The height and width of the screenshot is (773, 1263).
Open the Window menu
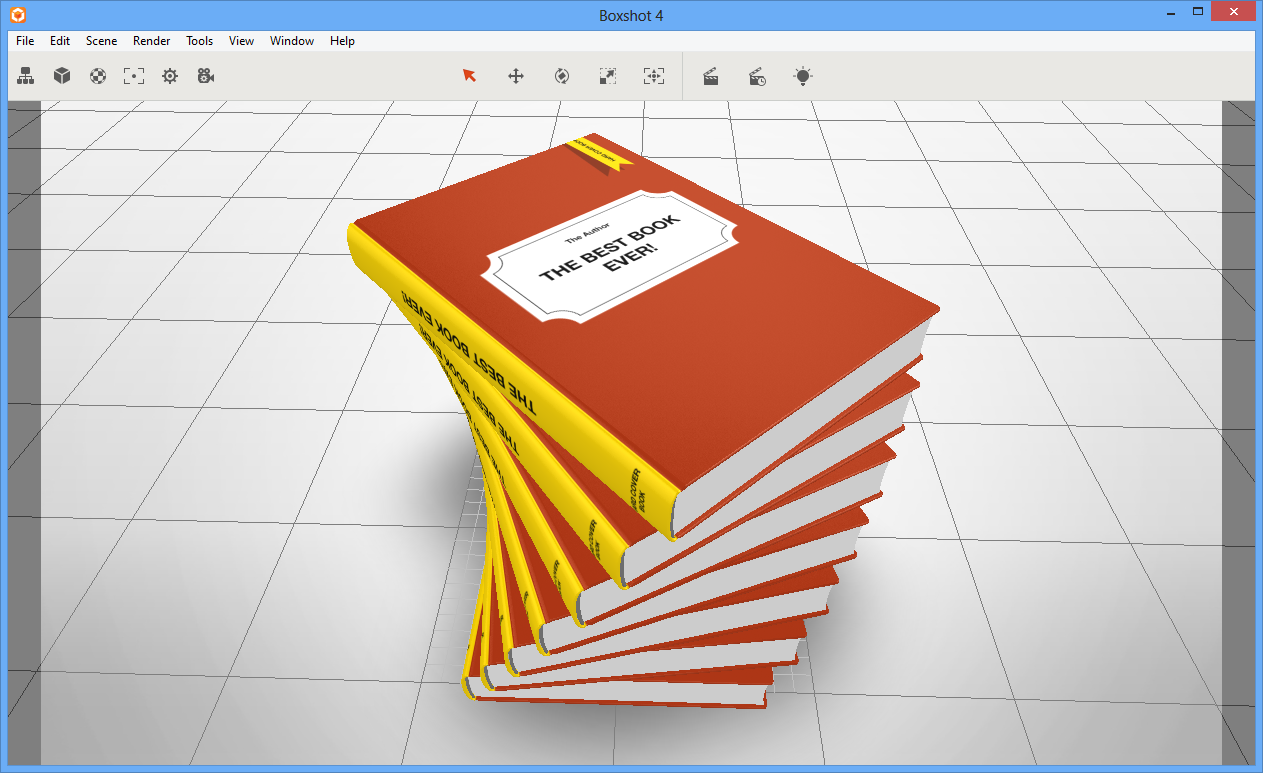tap(292, 41)
